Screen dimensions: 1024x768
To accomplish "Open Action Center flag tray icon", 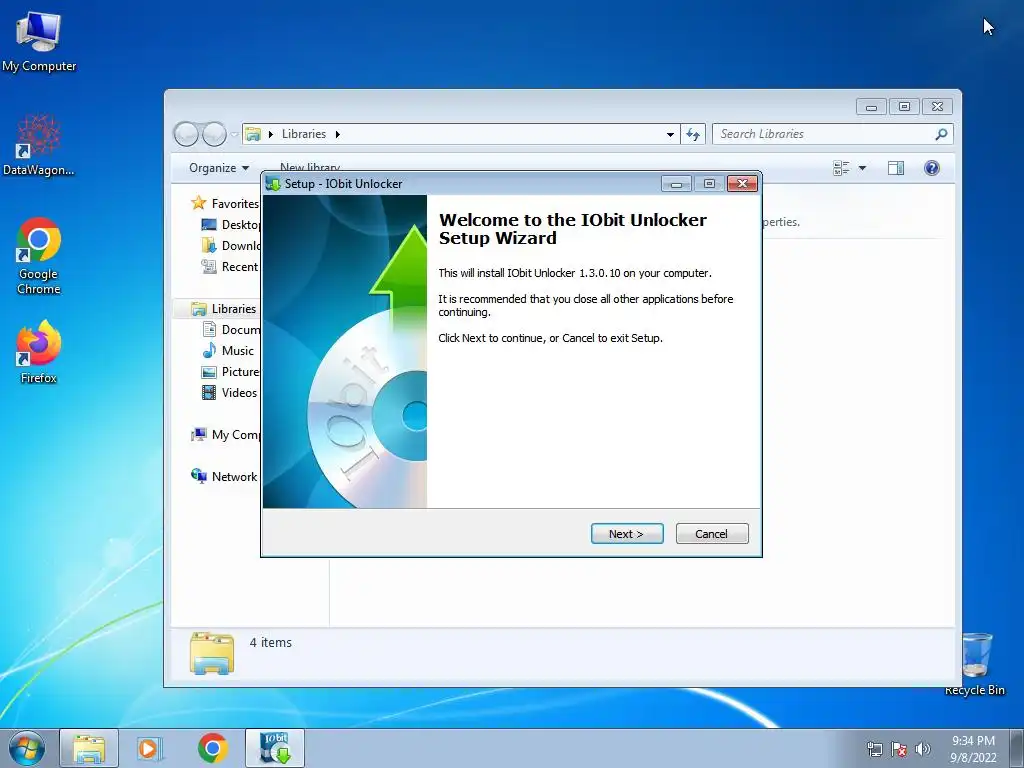I will (899, 749).
